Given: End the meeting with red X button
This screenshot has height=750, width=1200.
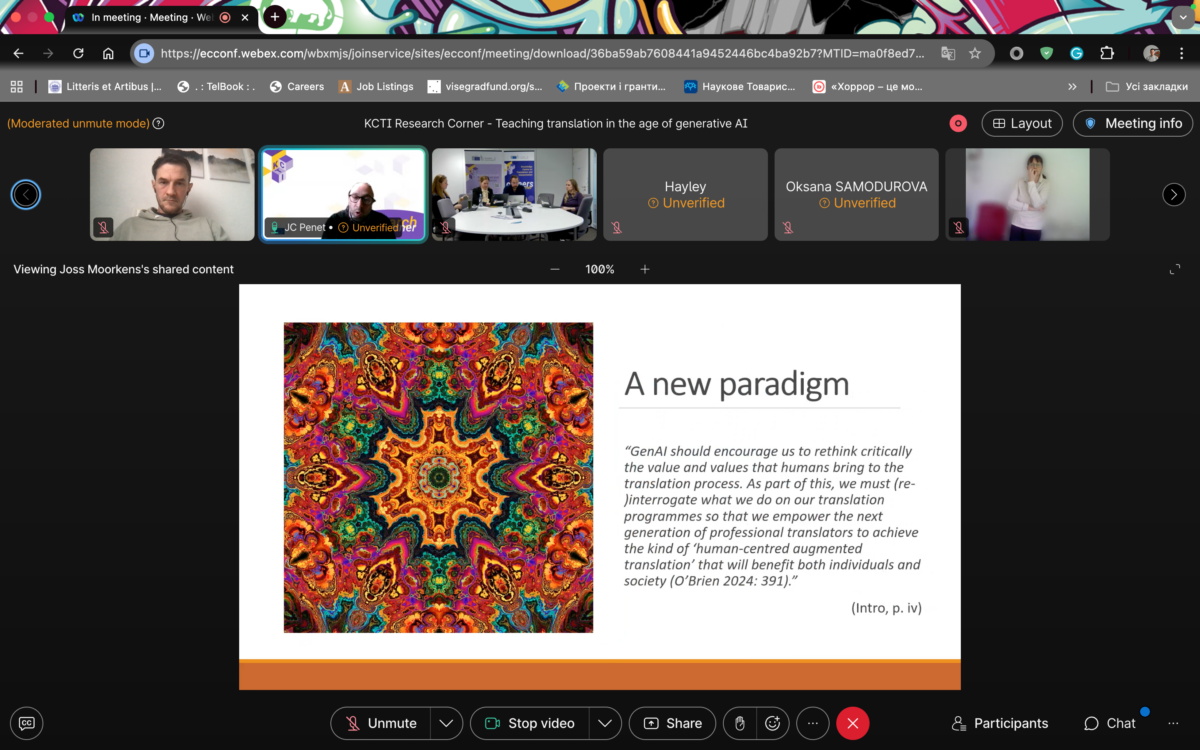Looking at the screenshot, I should [853, 723].
